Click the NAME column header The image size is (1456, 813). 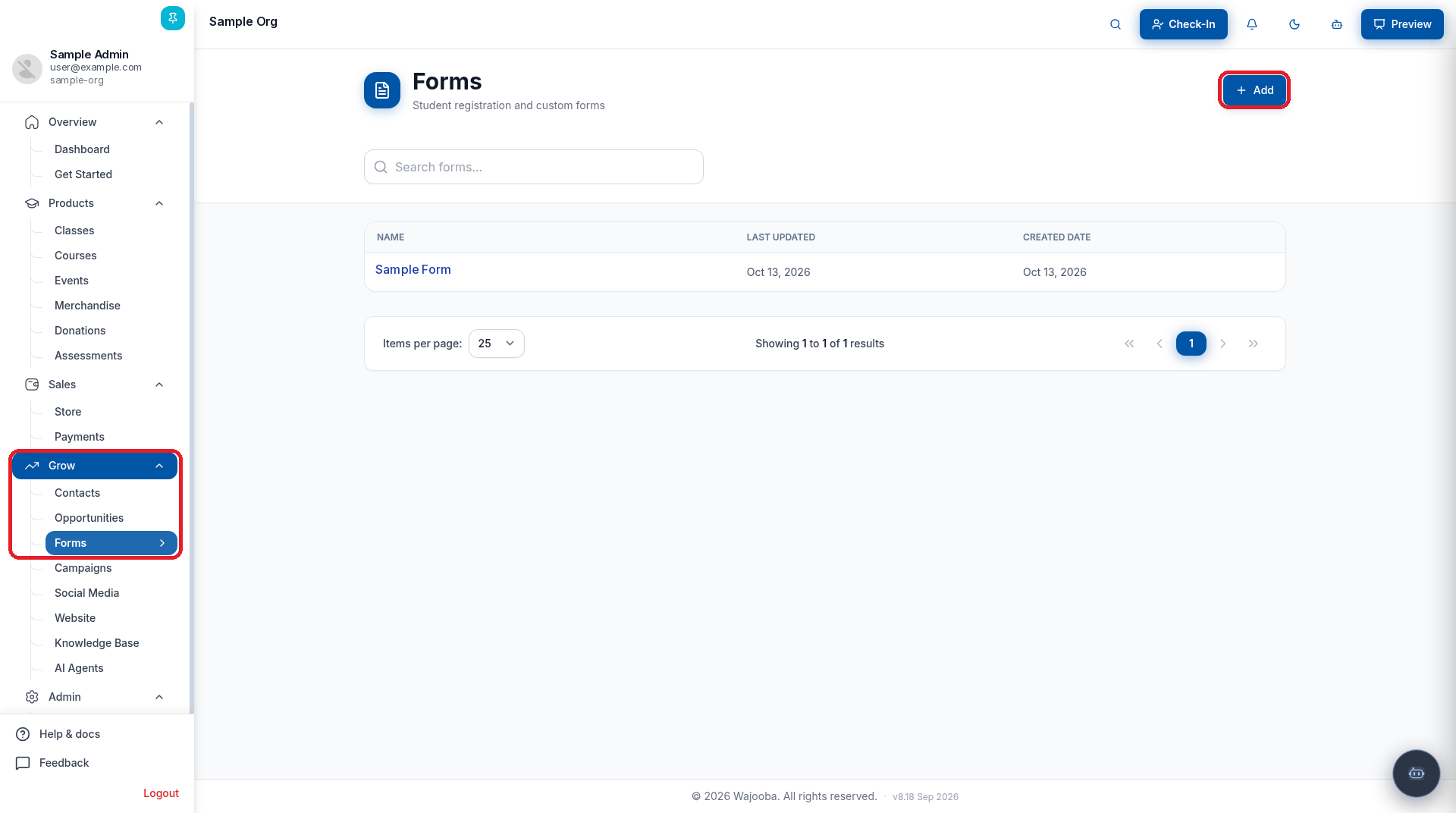pyautogui.click(x=391, y=237)
